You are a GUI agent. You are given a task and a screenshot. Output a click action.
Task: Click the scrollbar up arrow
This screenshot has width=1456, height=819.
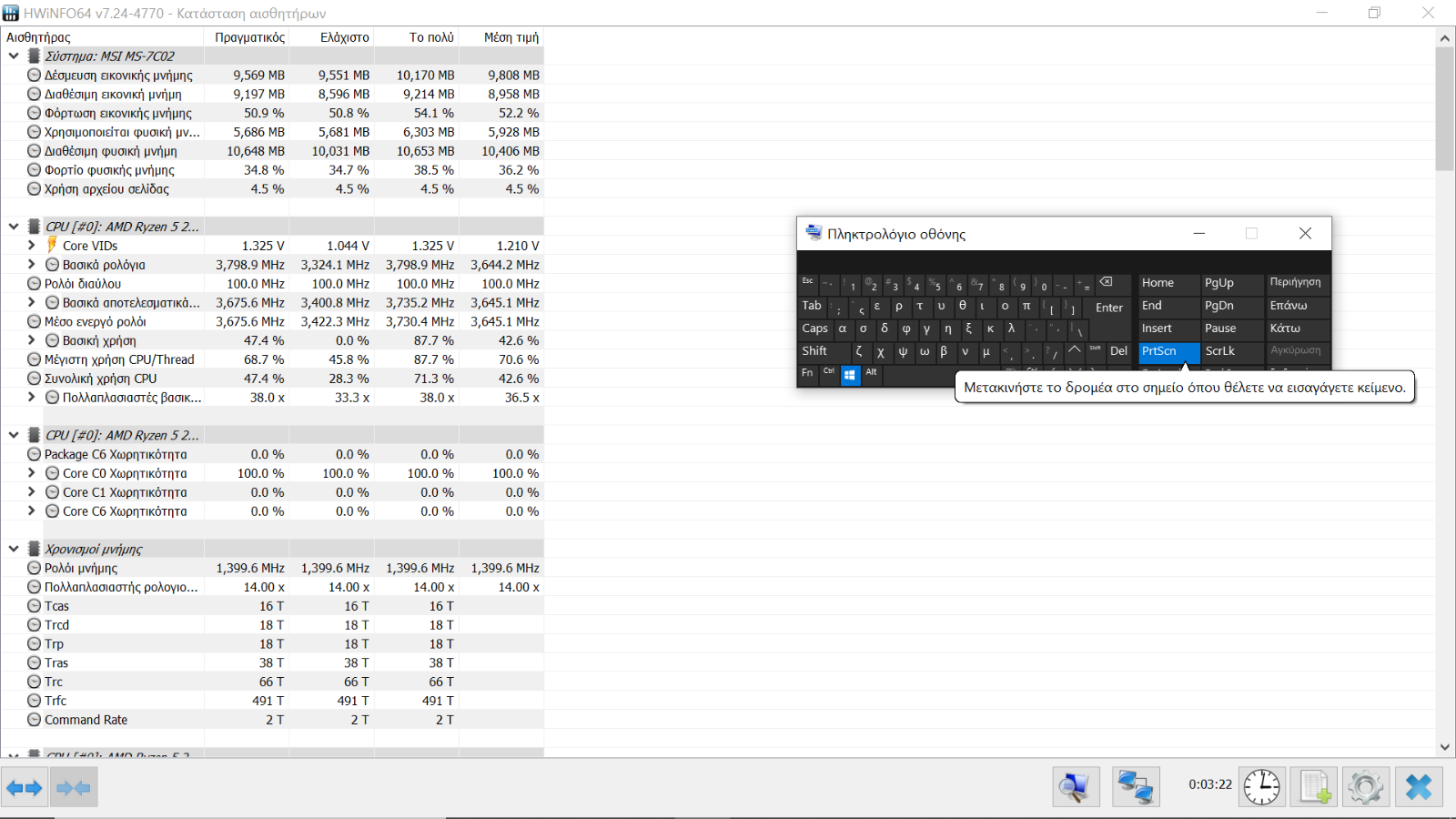click(1445, 37)
